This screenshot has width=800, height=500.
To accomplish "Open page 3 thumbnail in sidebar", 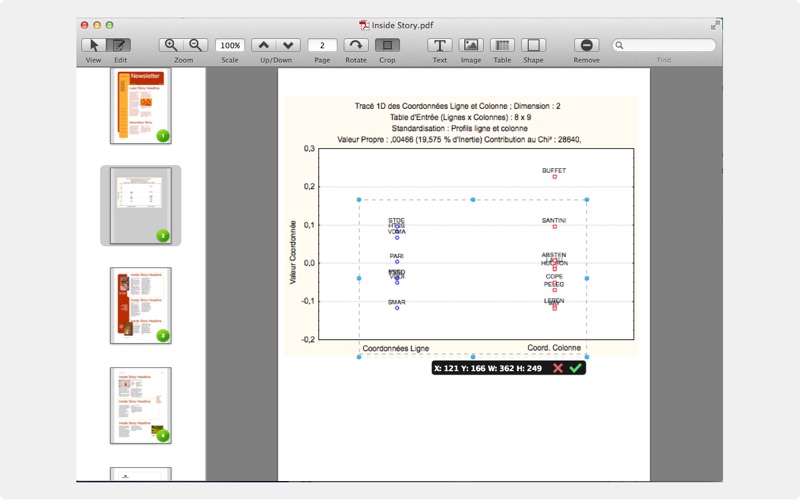I will click(141, 306).
